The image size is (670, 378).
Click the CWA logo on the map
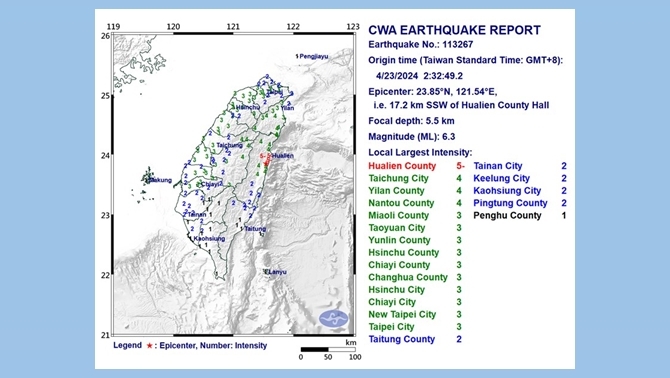tap(334, 319)
